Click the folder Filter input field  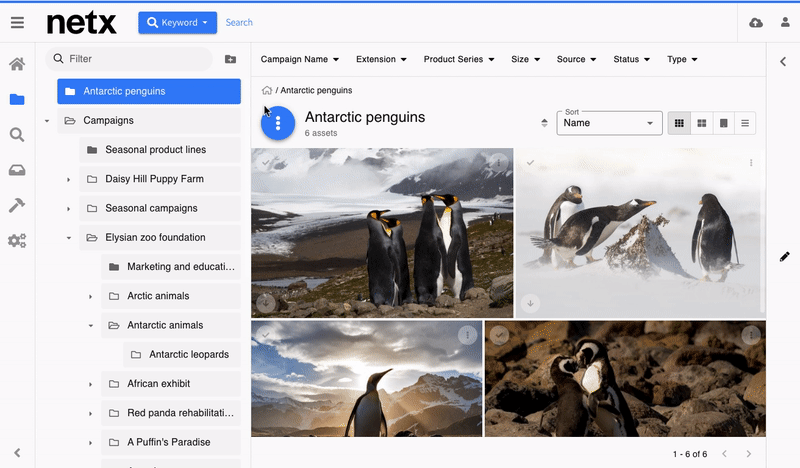(x=135, y=59)
